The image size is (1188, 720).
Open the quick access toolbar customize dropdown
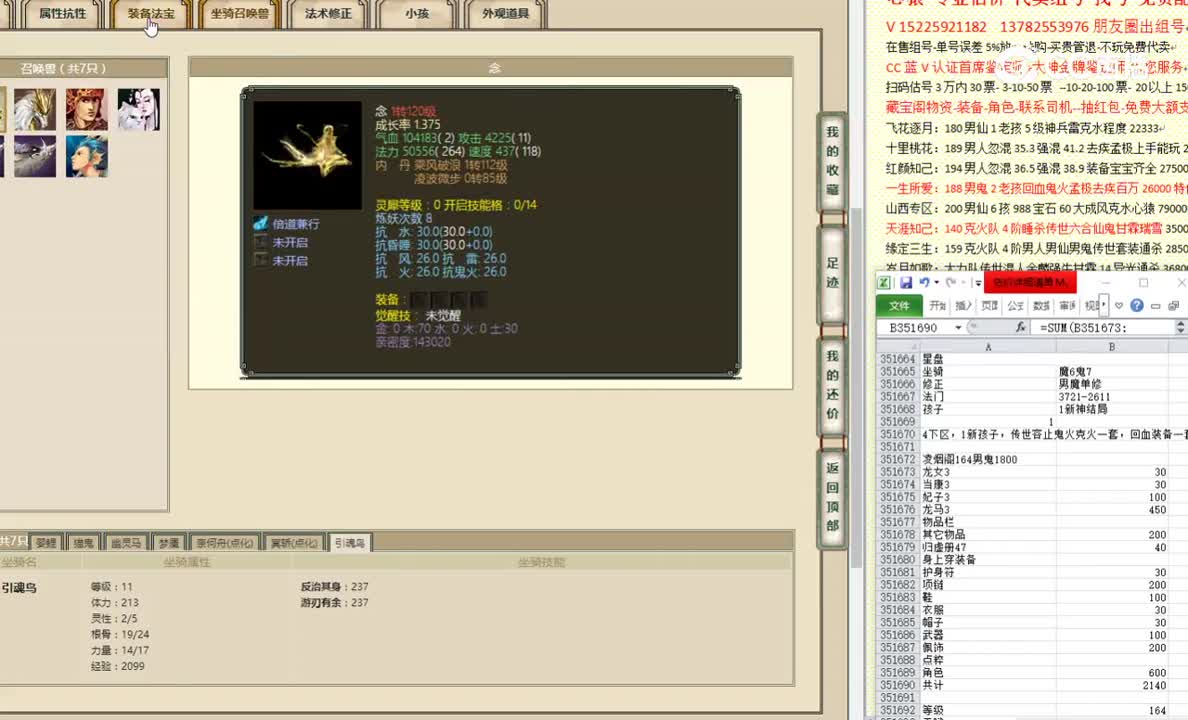[978, 283]
